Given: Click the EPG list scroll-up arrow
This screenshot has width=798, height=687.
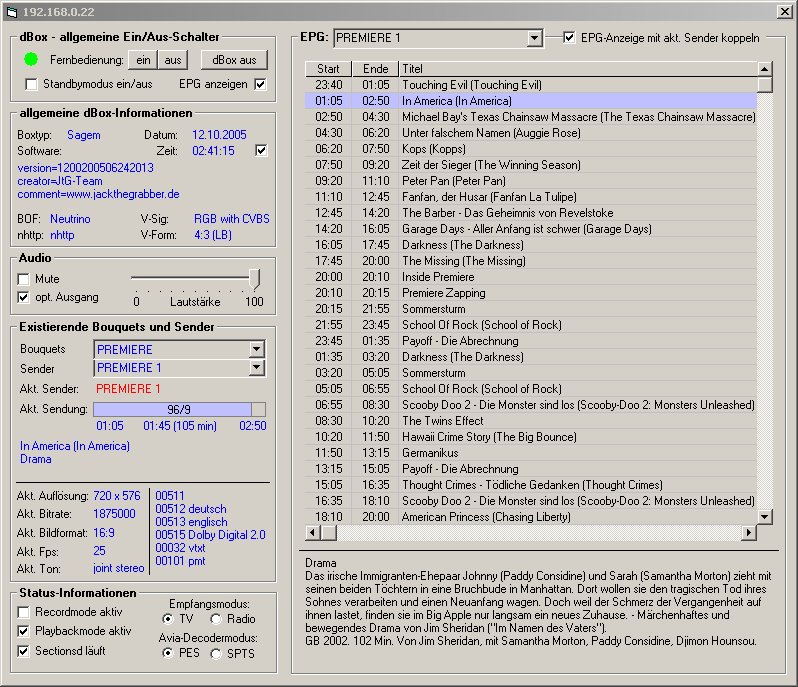Looking at the screenshot, I should (764, 69).
